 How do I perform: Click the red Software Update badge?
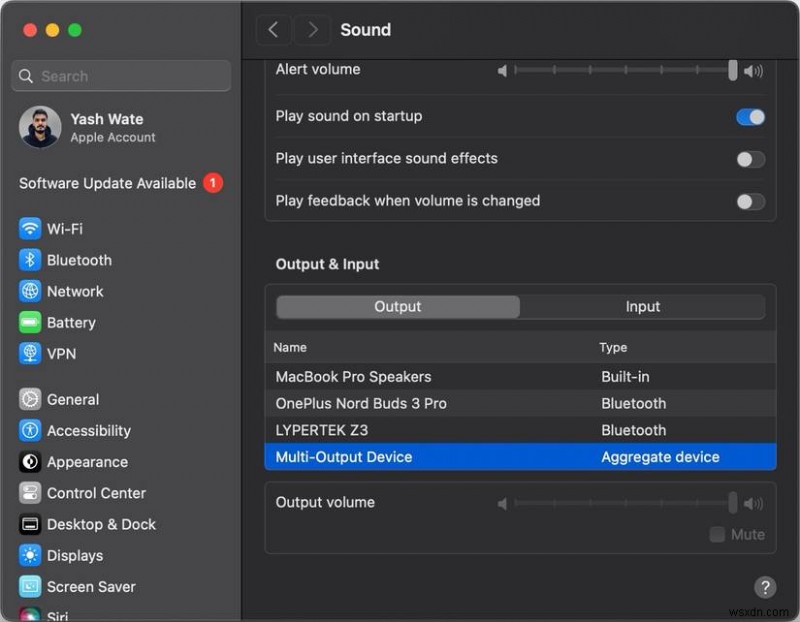tap(213, 183)
